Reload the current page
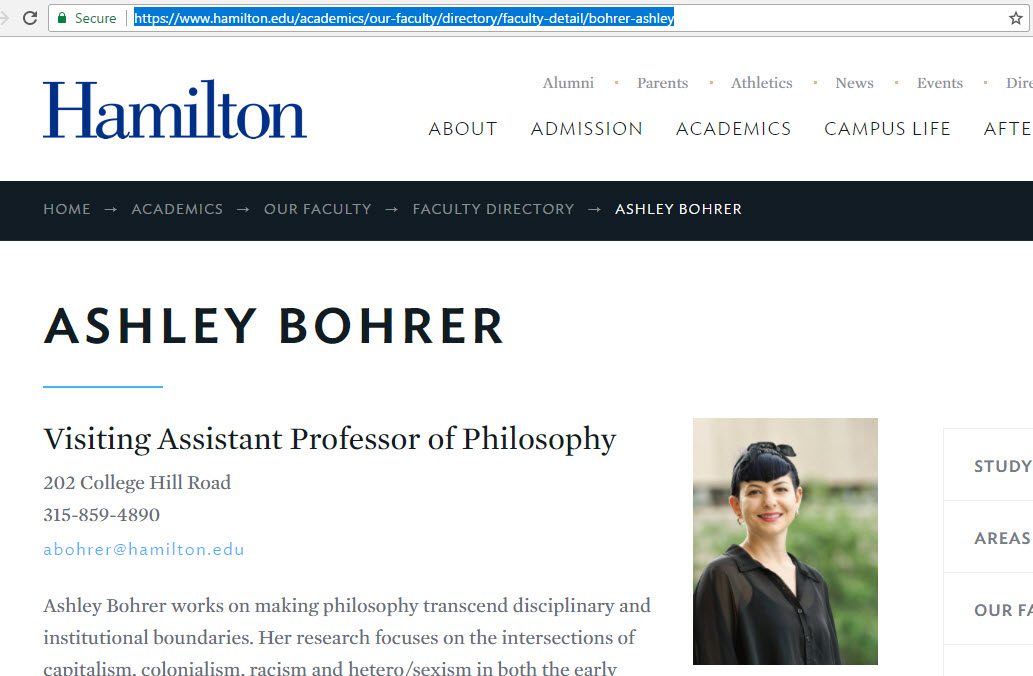The width and height of the screenshot is (1033, 676). 30,17
